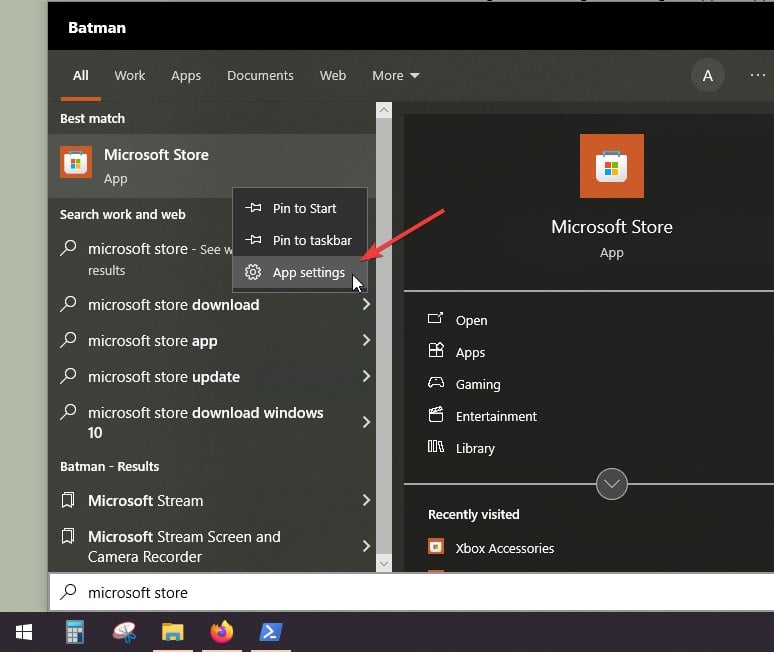Click the App settings gear icon
This screenshot has width=774, height=652.
click(x=253, y=272)
